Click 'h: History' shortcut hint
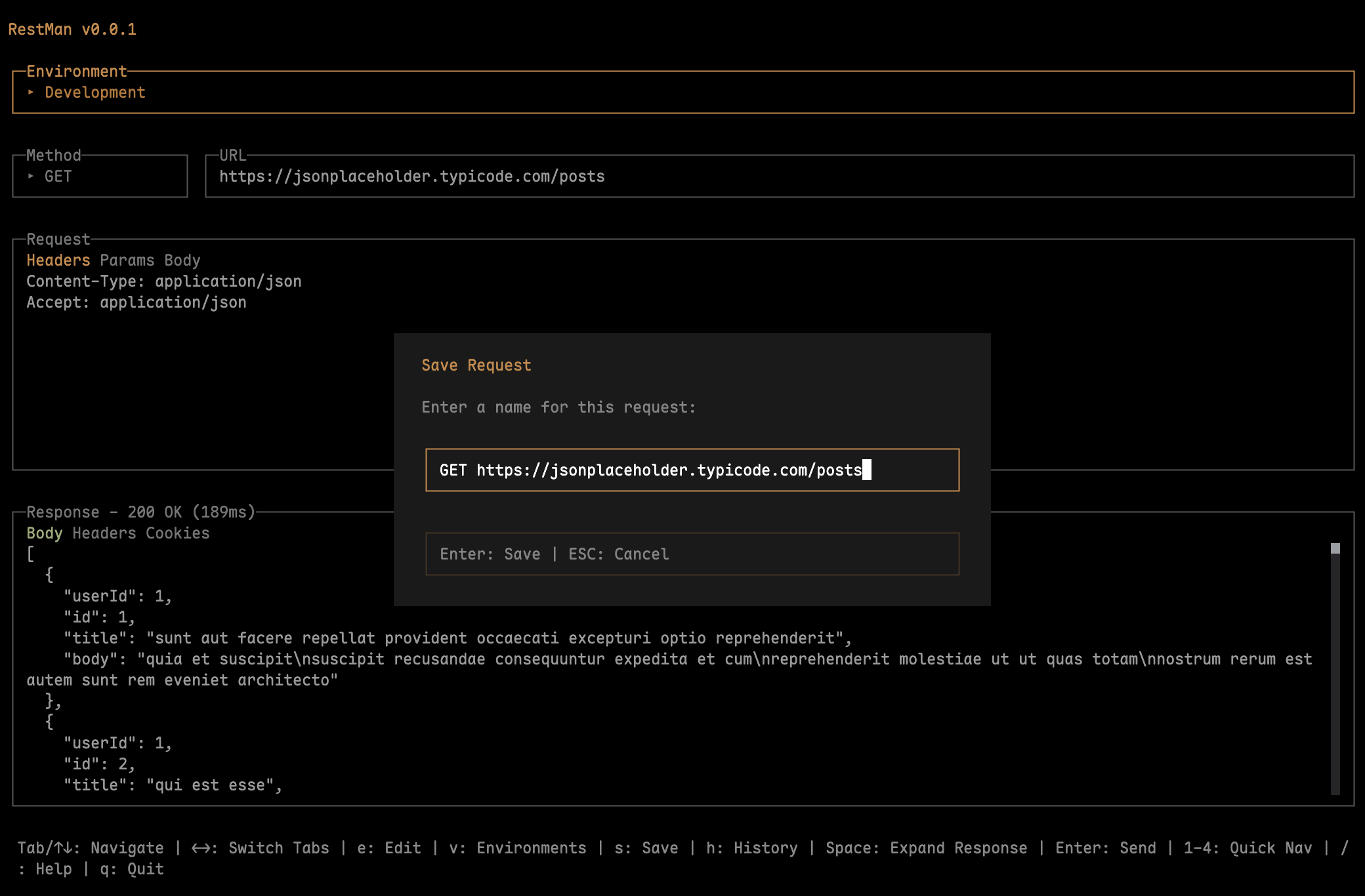1365x896 pixels. coord(751,848)
